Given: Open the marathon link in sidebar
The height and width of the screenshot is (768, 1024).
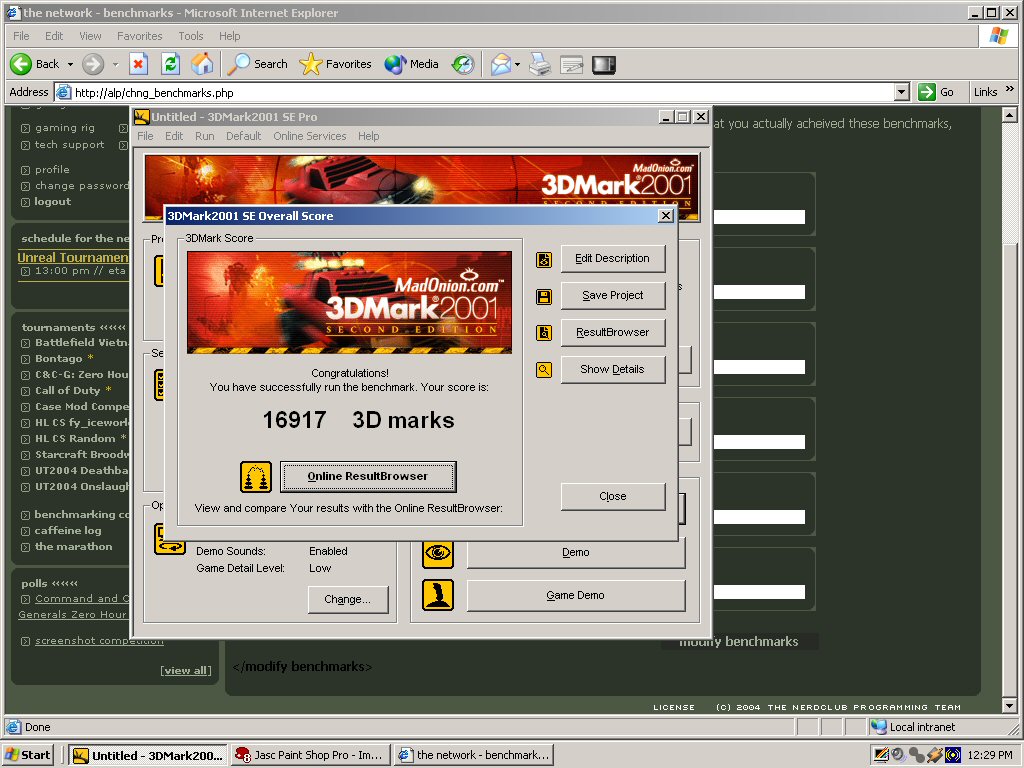Looking at the screenshot, I should point(73,547).
